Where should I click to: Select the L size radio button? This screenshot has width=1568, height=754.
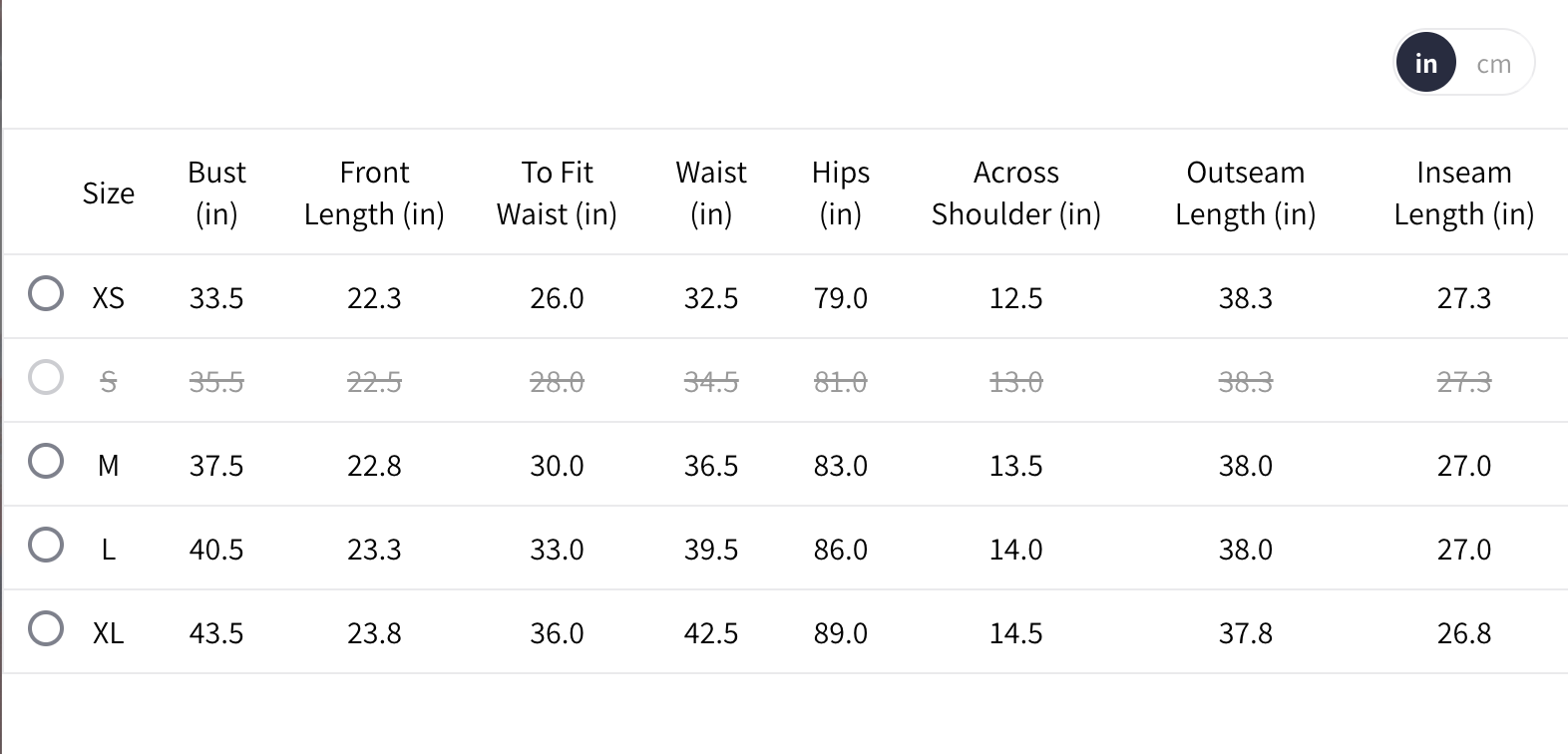(x=46, y=546)
